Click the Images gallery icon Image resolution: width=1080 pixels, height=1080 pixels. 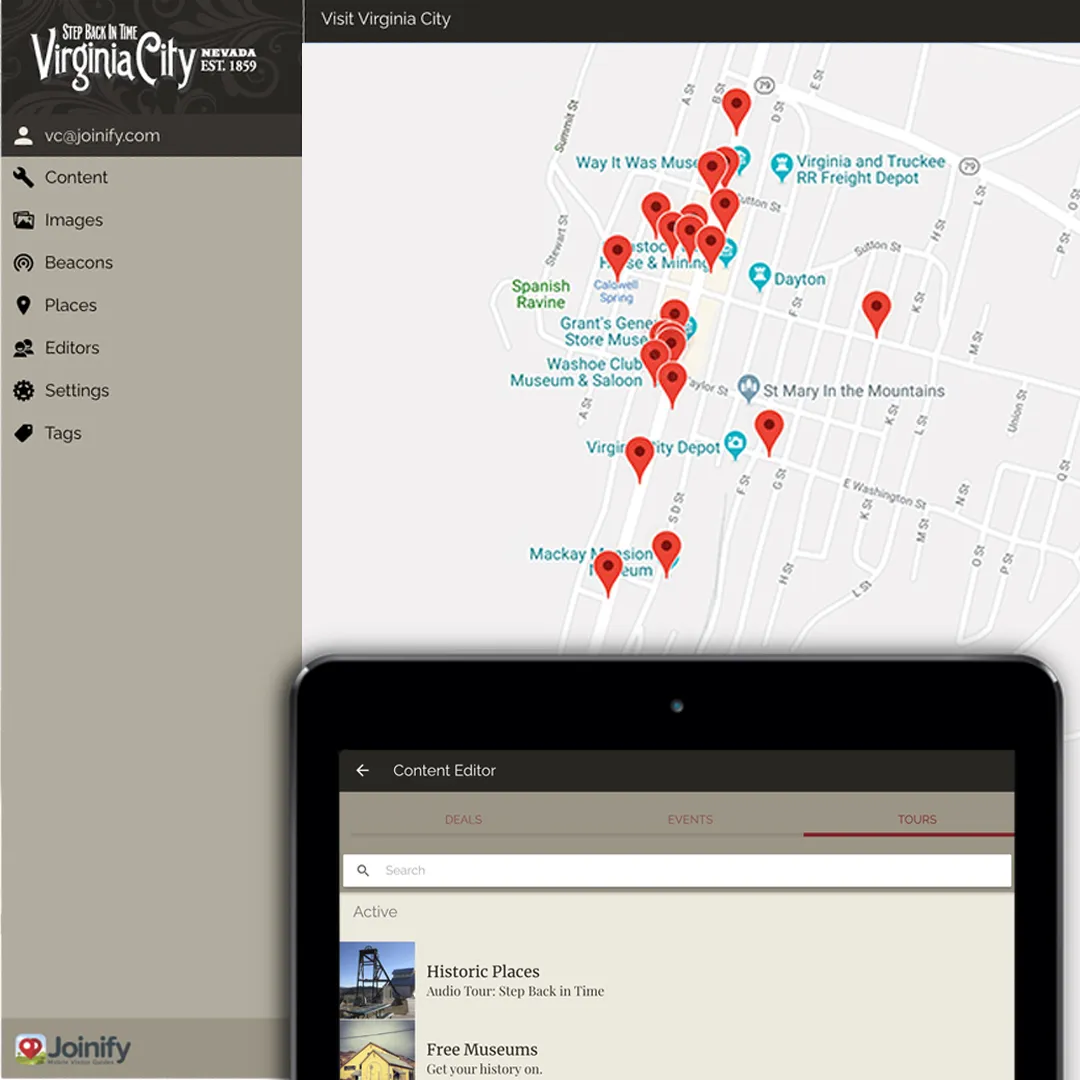[x=23, y=220]
